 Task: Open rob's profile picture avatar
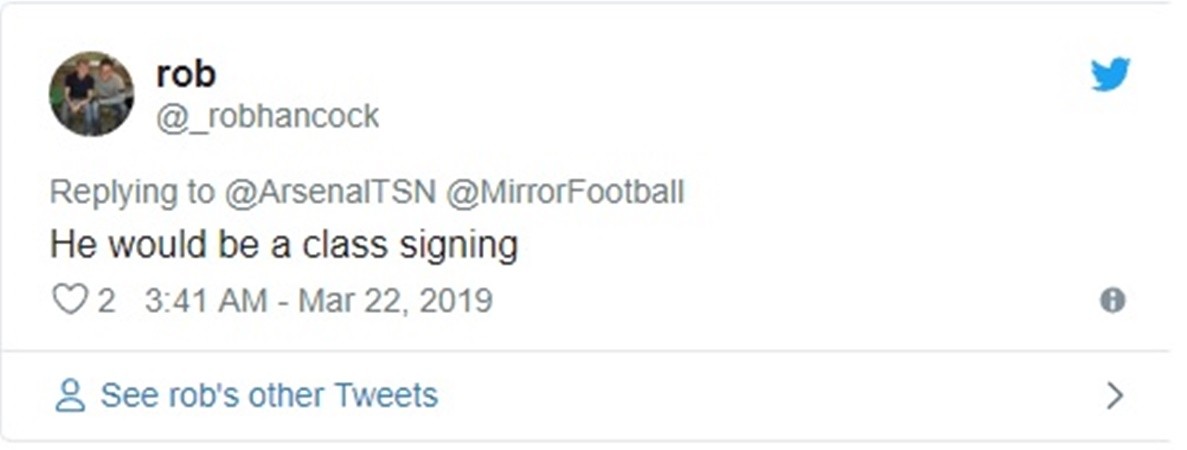(x=91, y=93)
